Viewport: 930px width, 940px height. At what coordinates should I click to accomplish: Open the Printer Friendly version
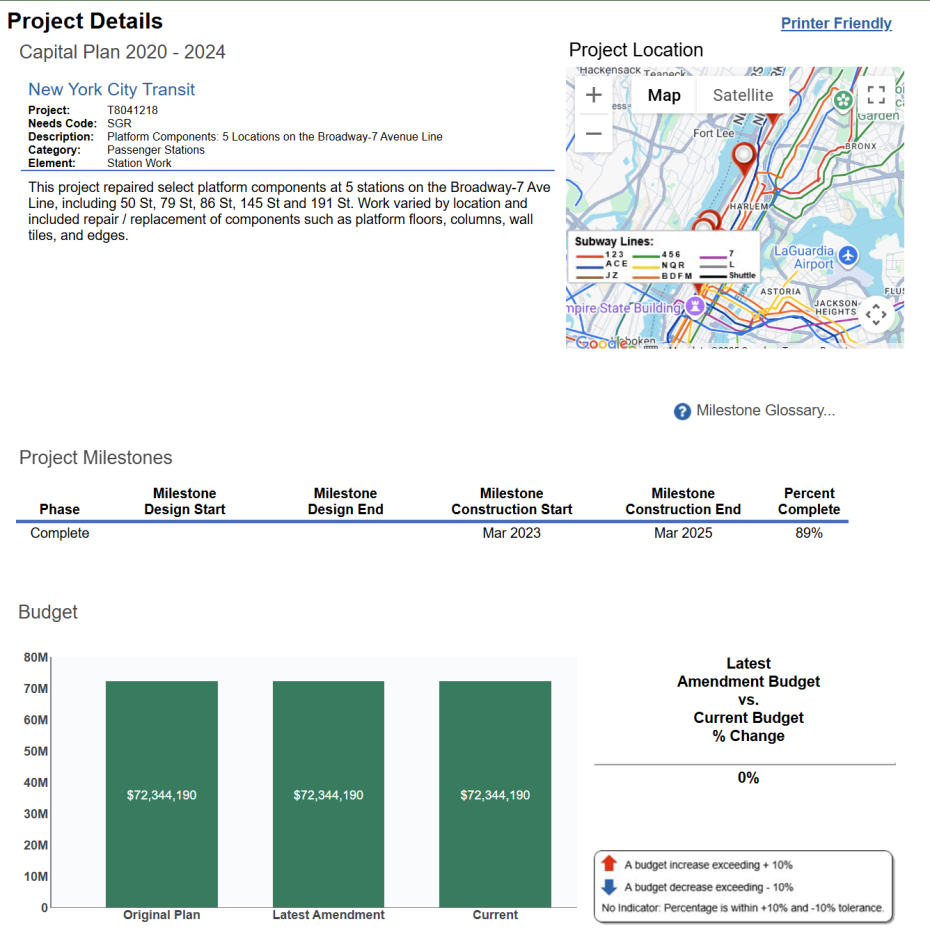tap(836, 23)
